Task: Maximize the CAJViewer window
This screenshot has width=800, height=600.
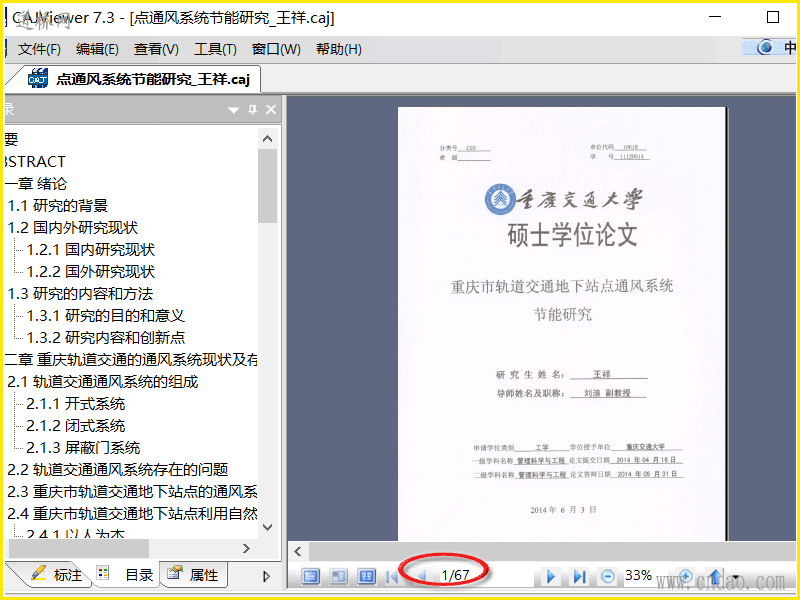Action: click(x=773, y=17)
